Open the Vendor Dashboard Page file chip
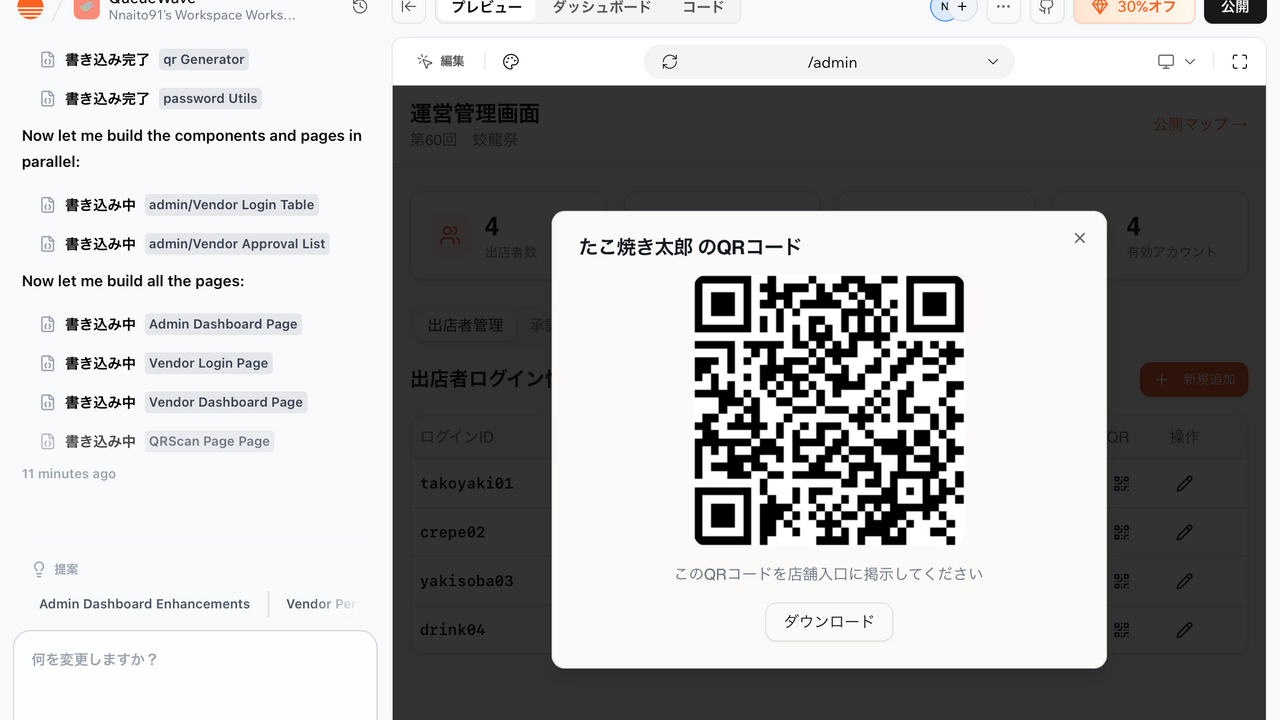The image size is (1280, 720). click(226, 402)
